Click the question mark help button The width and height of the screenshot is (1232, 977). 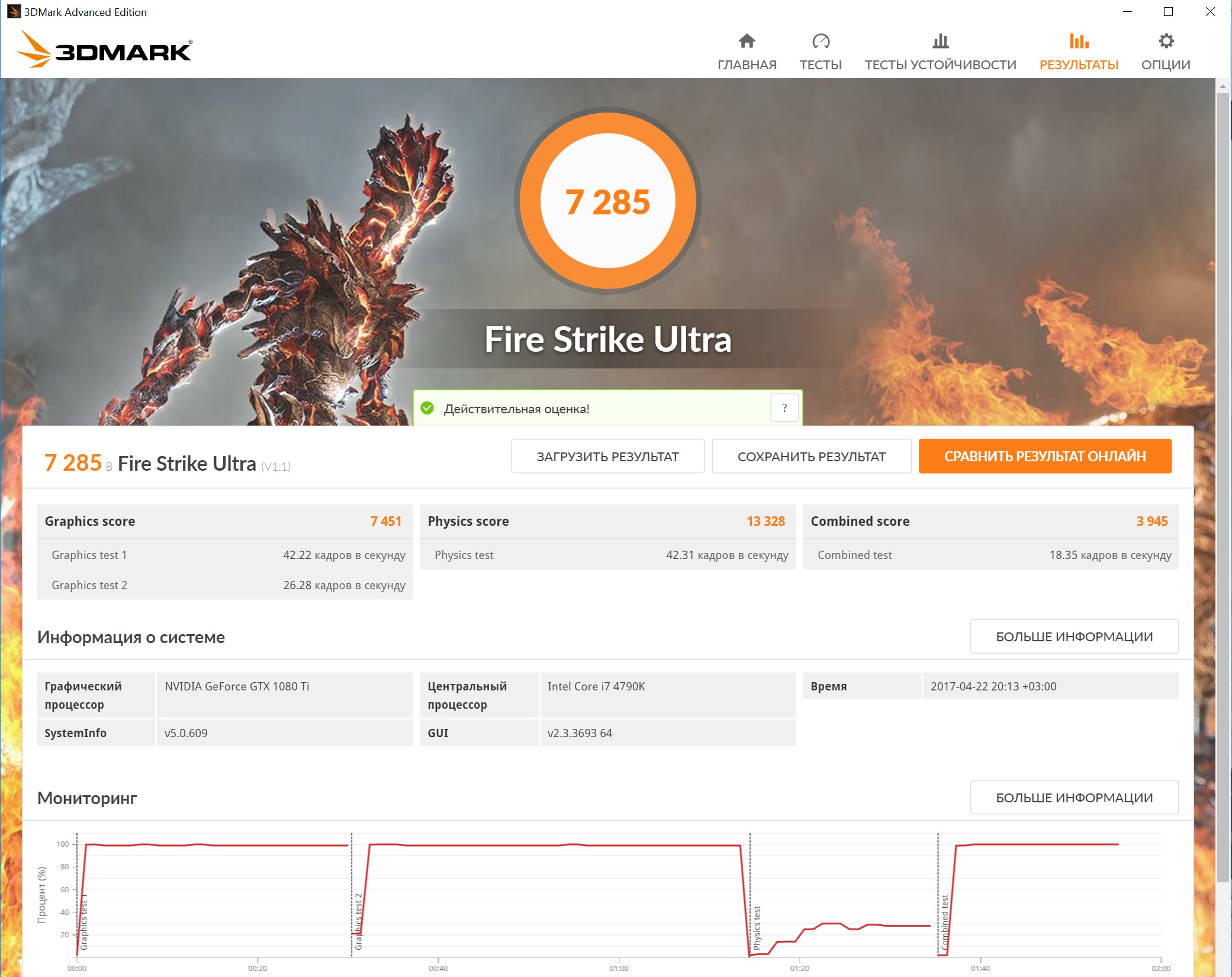(x=784, y=408)
